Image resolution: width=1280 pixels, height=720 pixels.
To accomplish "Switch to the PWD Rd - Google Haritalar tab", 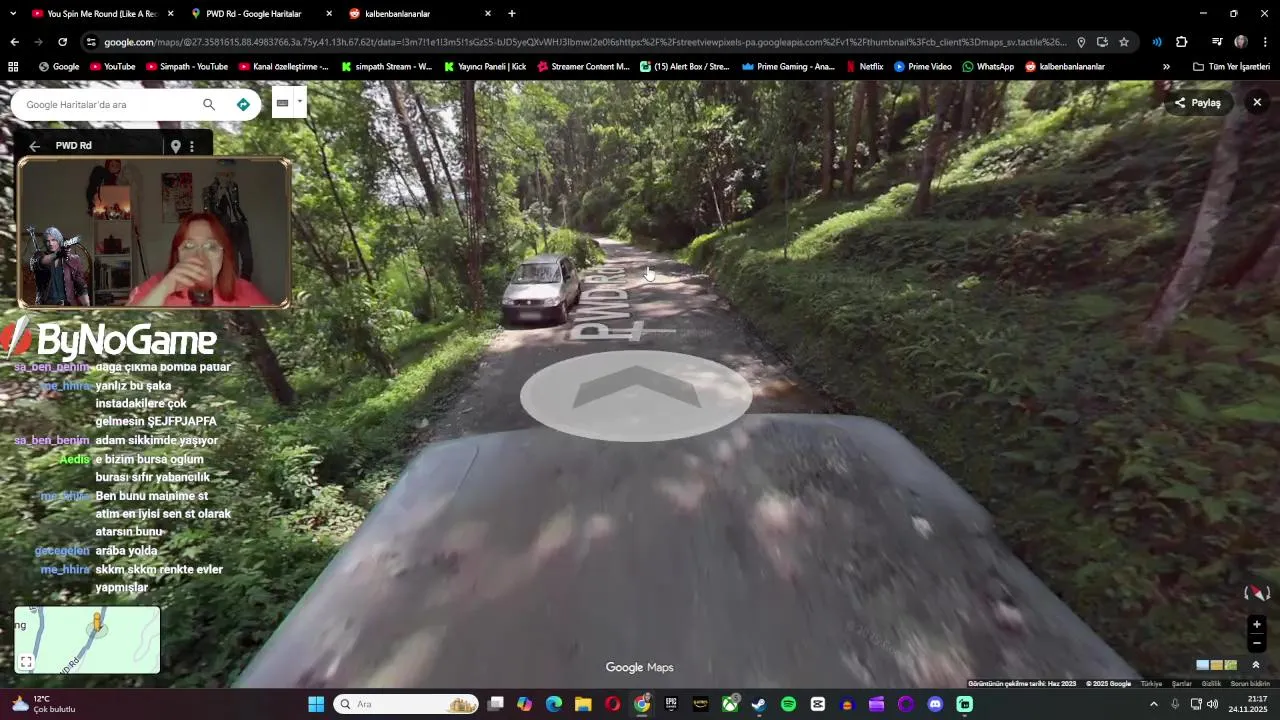I will point(262,14).
